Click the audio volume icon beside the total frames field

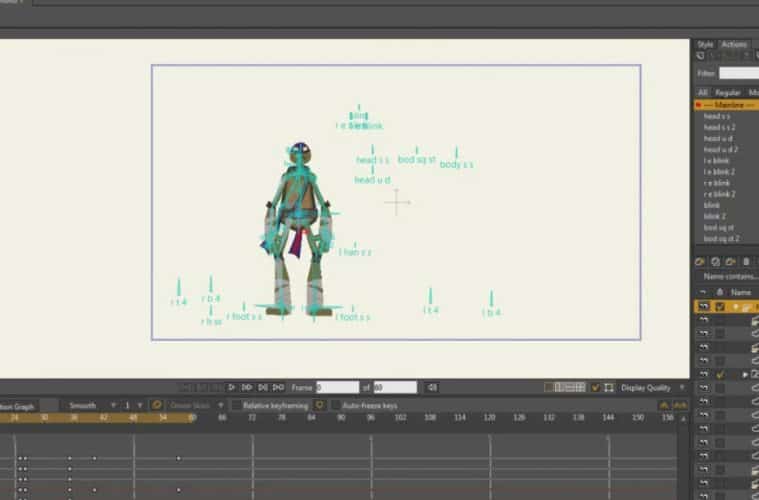[x=432, y=387]
